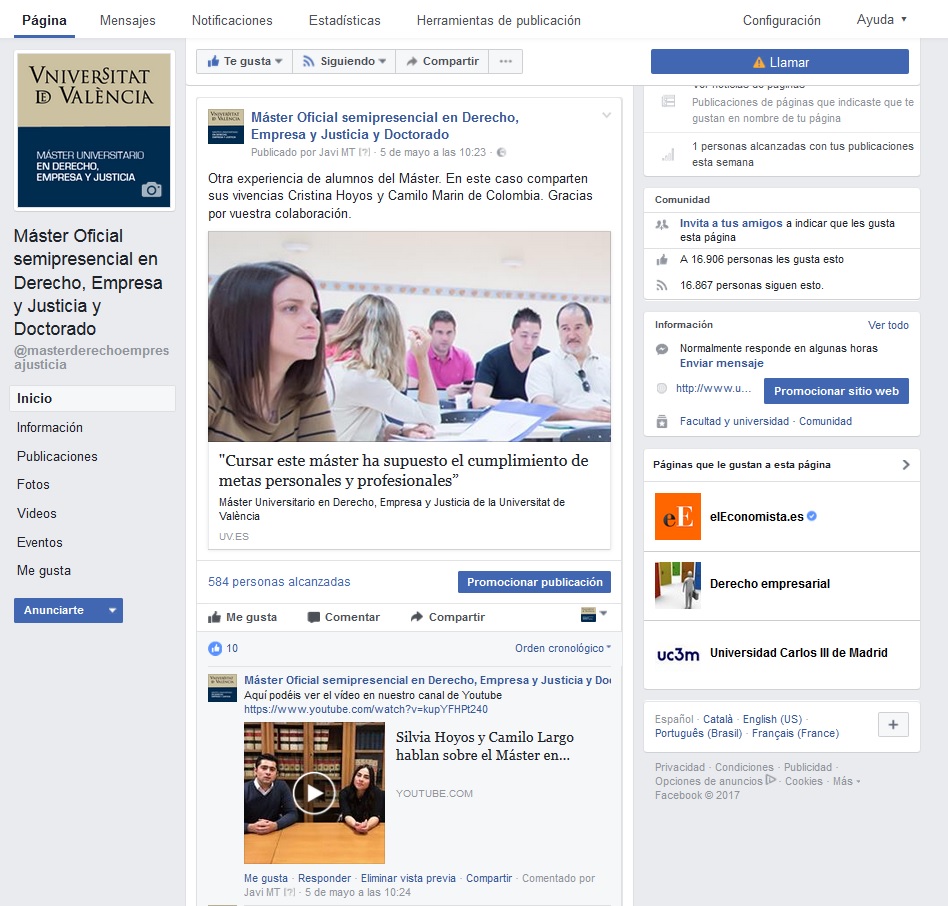Open Información in the left sidebar

pyautogui.click(x=50, y=427)
